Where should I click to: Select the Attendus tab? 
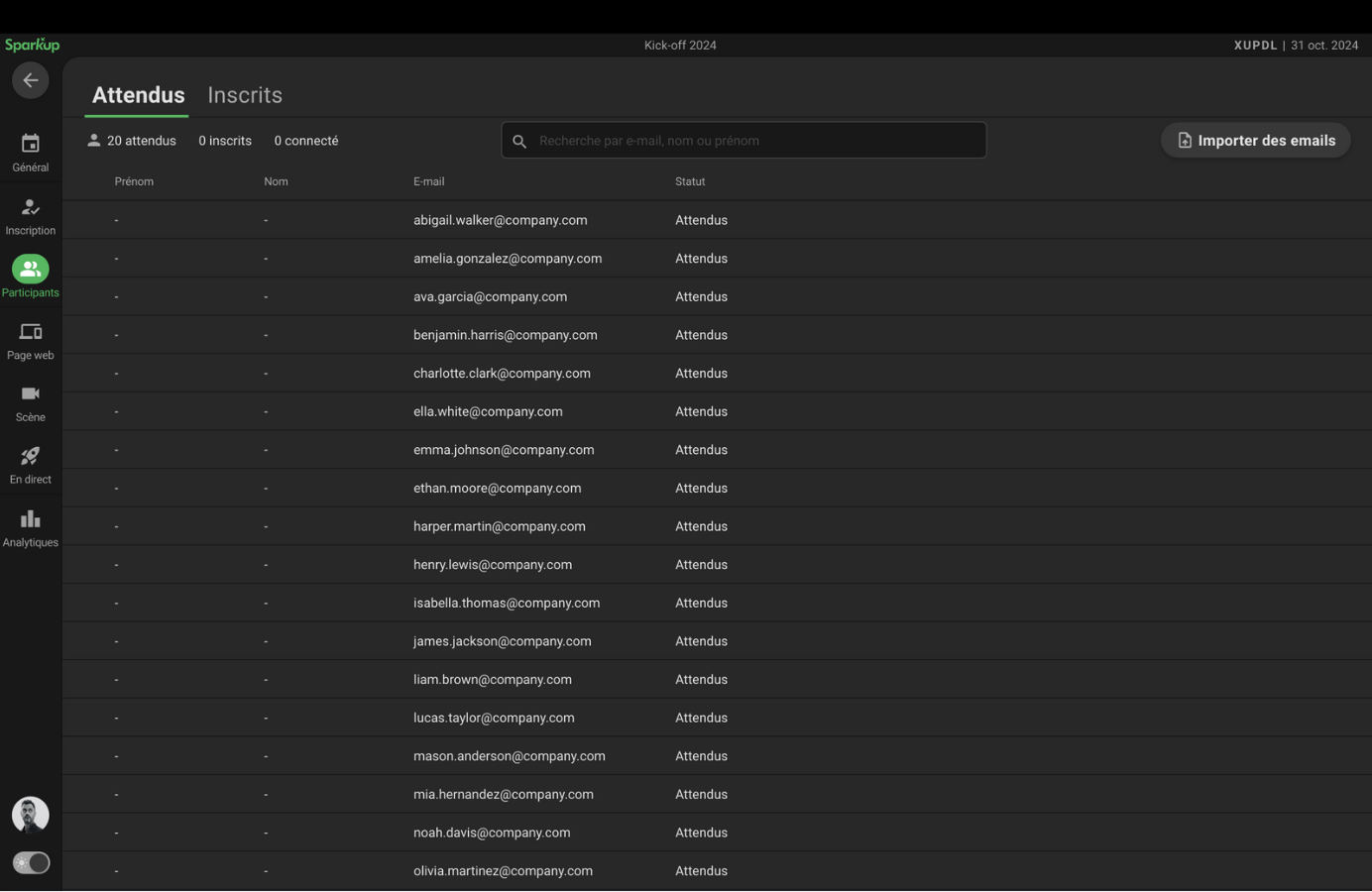pyautogui.click(x=138, y=95)
